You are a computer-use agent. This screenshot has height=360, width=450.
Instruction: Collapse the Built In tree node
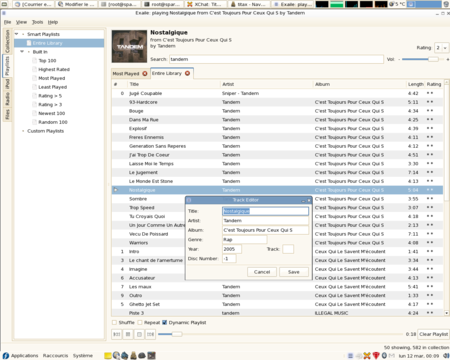click(x=22, y=52)
